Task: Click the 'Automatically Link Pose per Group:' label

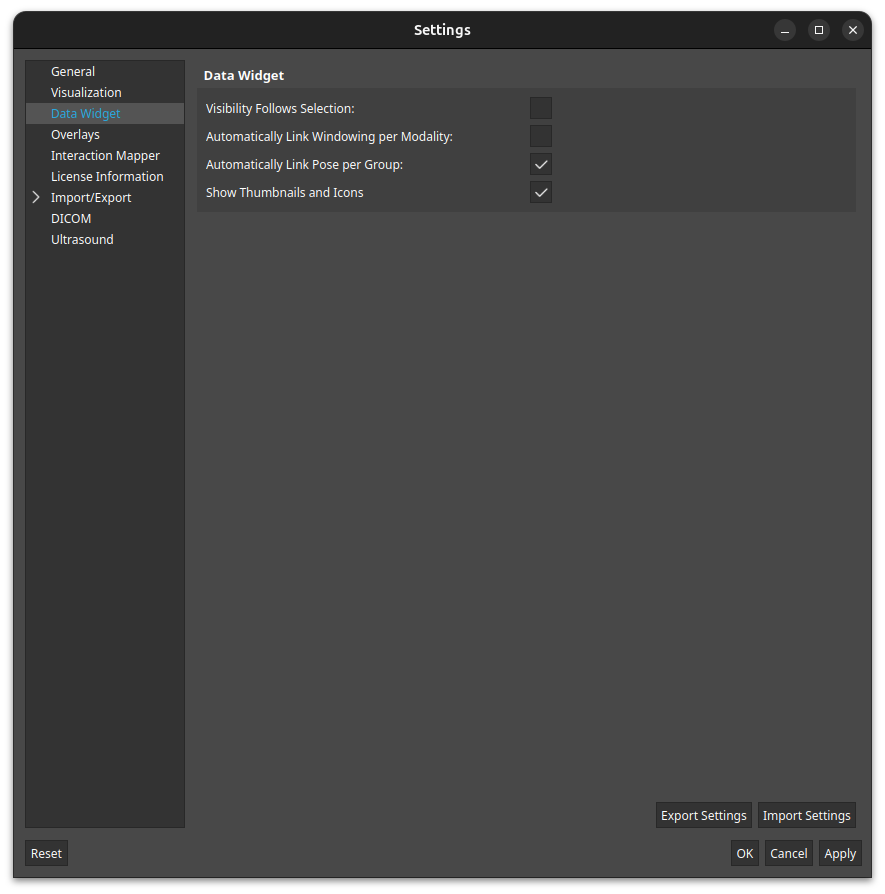Action: click(305, 165)
